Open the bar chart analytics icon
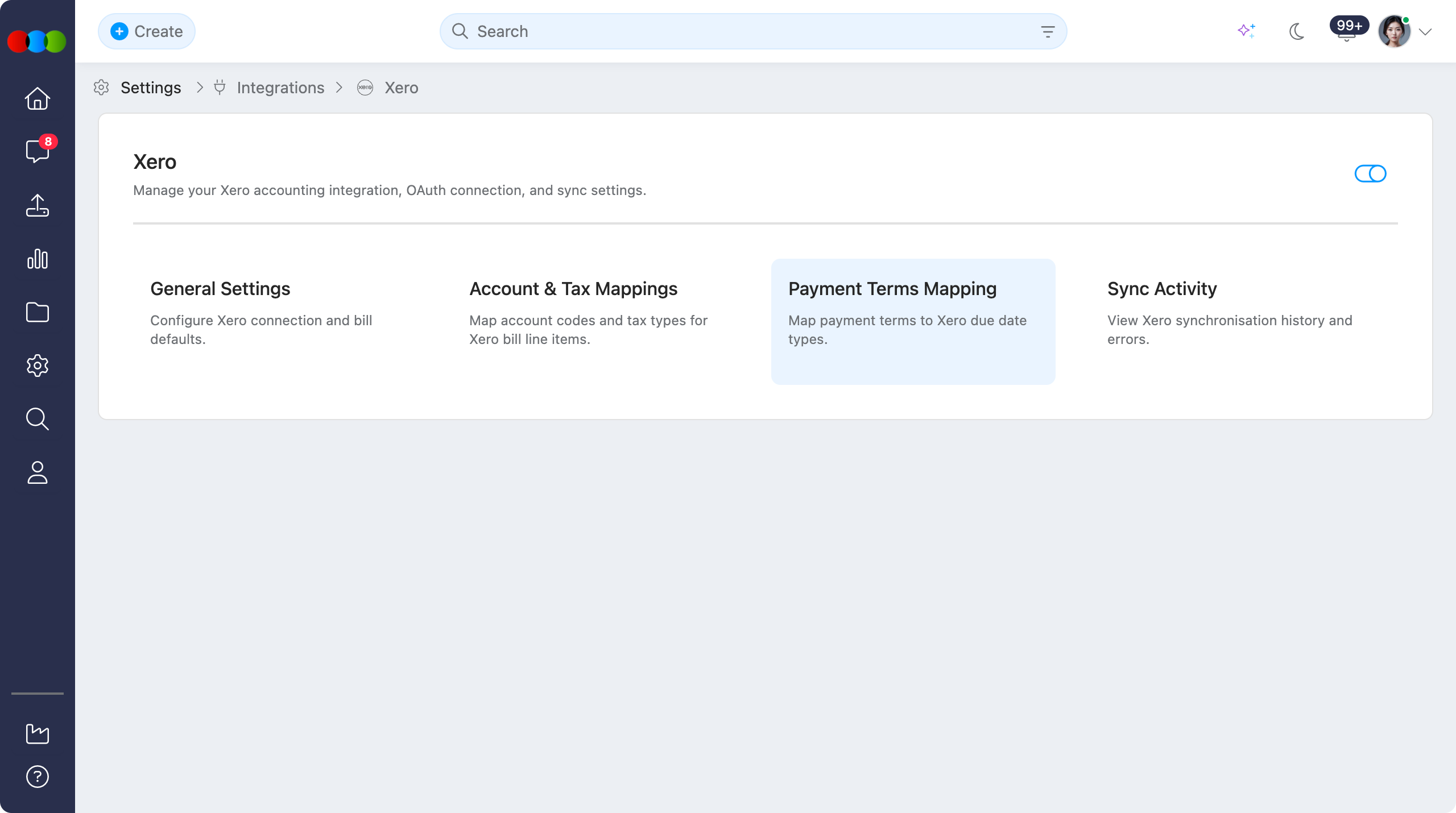This screenshot has height=813, width=1456. (38, 259)
